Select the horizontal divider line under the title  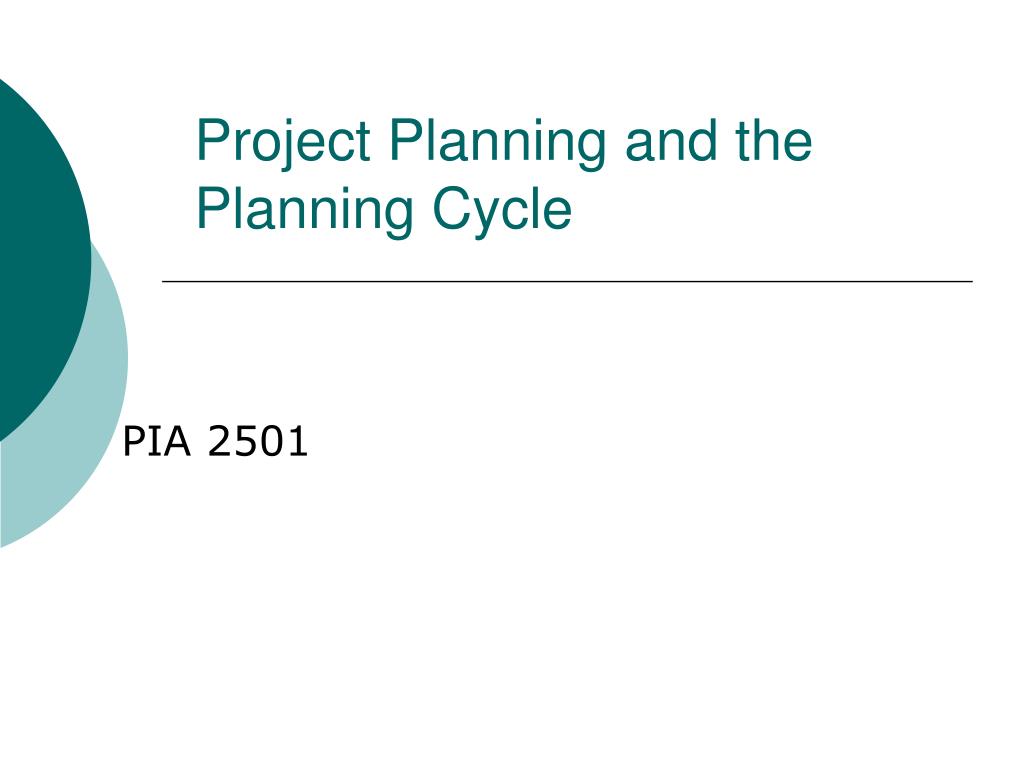568,281
